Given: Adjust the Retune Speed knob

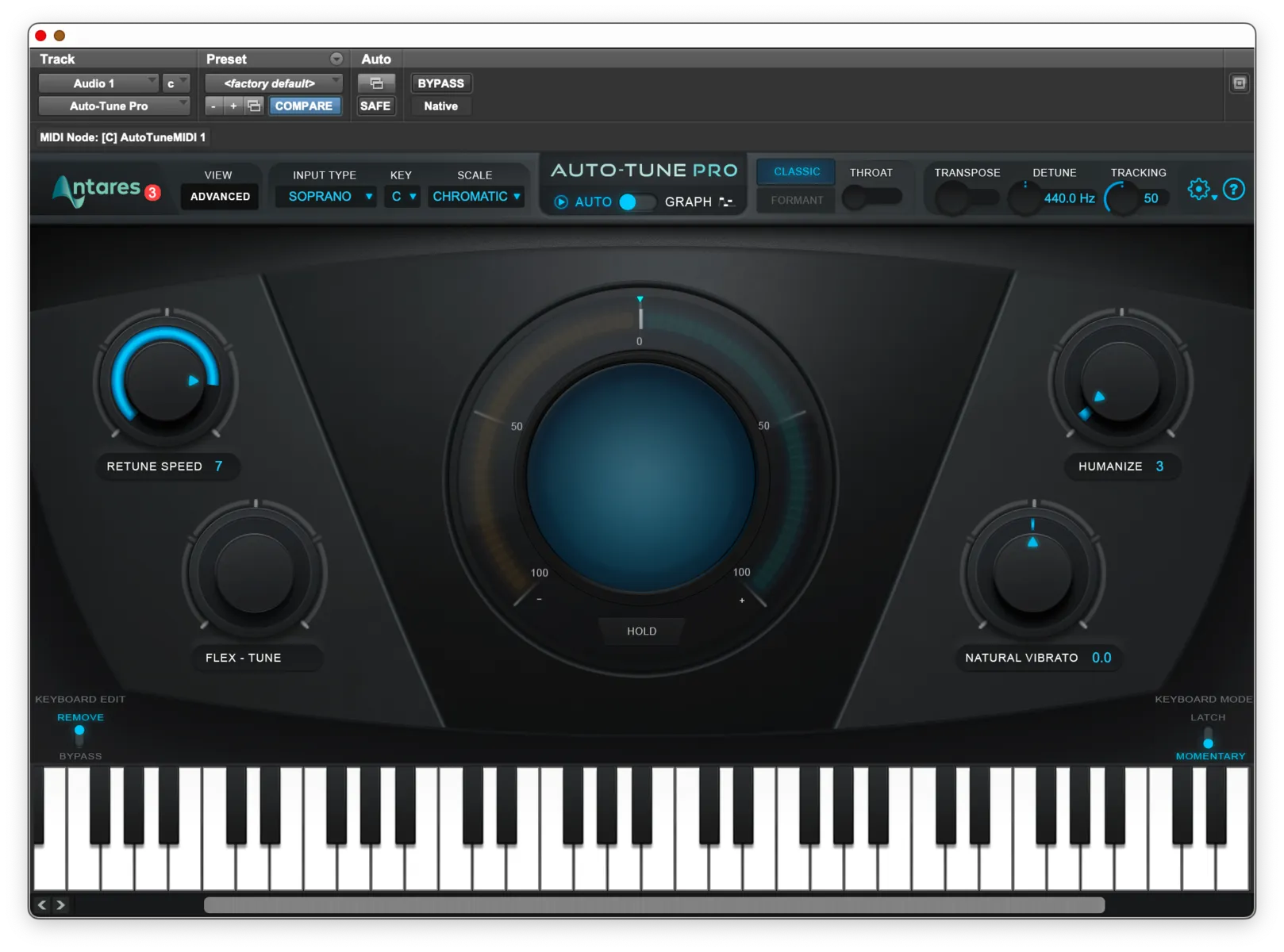Looking at the screenshot, I should (x=165, y=381).
